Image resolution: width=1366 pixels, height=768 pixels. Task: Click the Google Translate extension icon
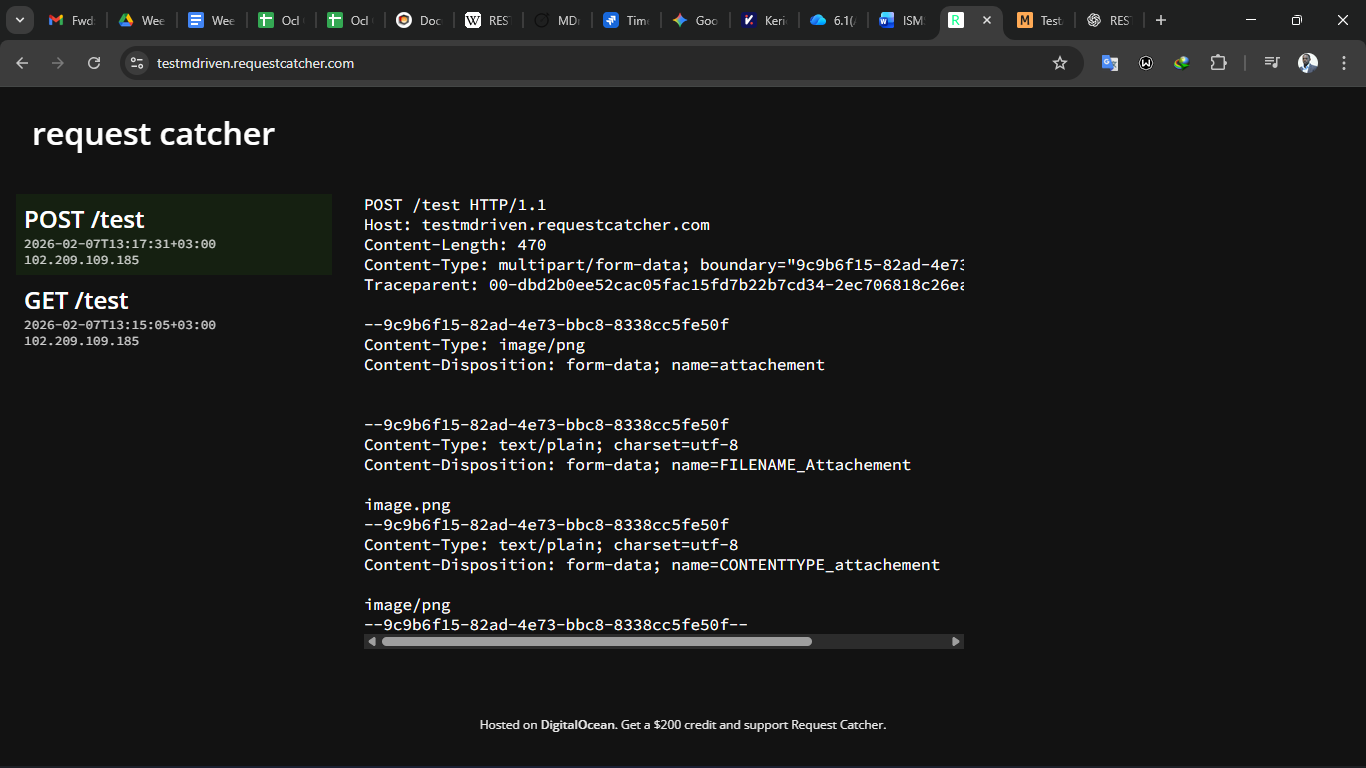coord(1109,63)
